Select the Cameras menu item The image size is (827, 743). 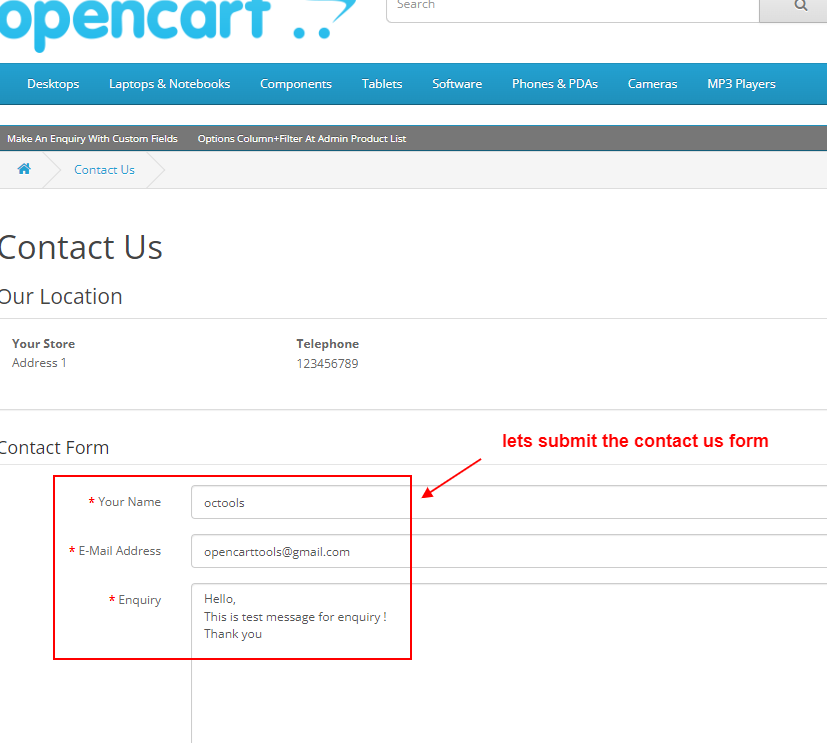652,84
